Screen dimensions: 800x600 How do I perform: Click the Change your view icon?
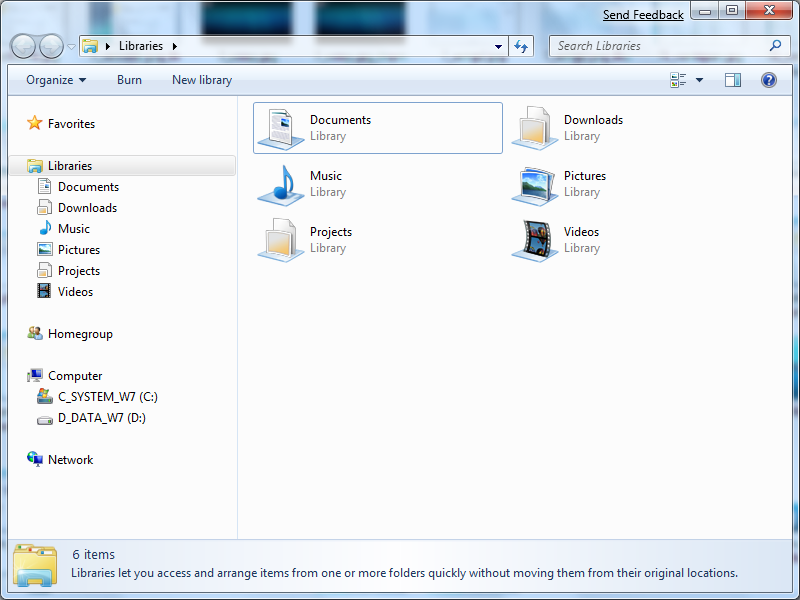coord(678,80)
